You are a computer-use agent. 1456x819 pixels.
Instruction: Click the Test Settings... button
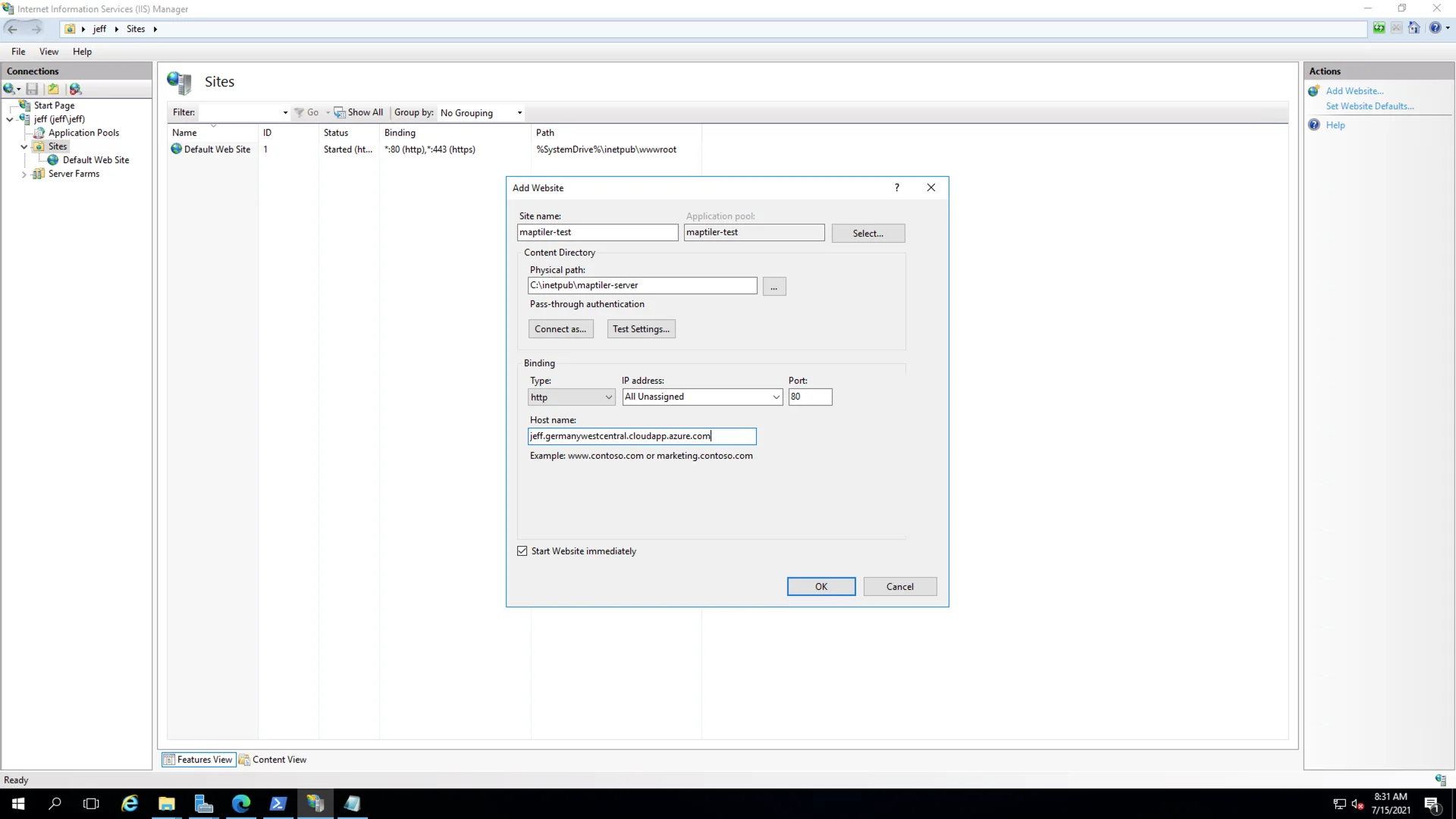641,329
